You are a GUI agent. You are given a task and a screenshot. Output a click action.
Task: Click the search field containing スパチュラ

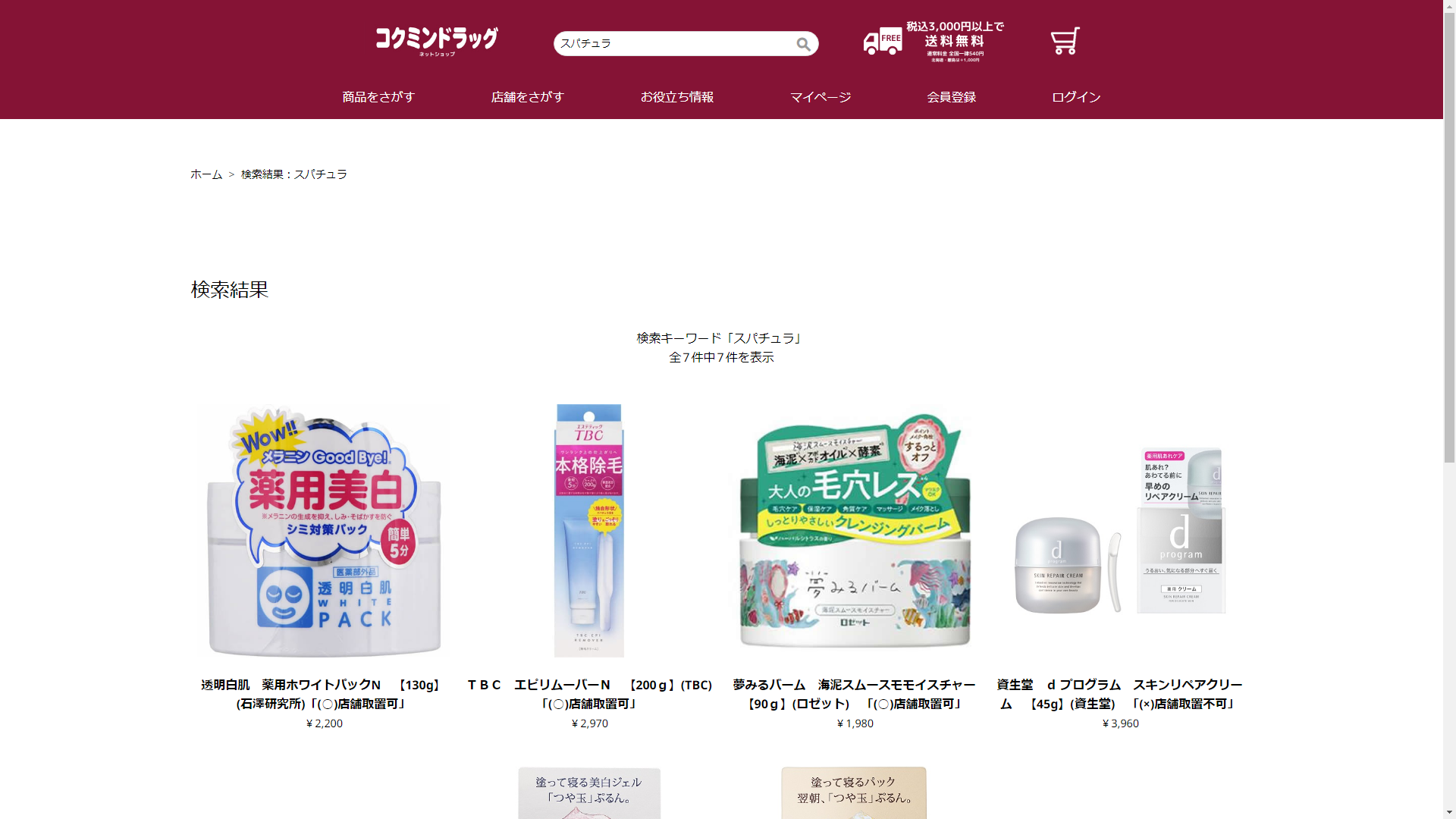[675, 43]
